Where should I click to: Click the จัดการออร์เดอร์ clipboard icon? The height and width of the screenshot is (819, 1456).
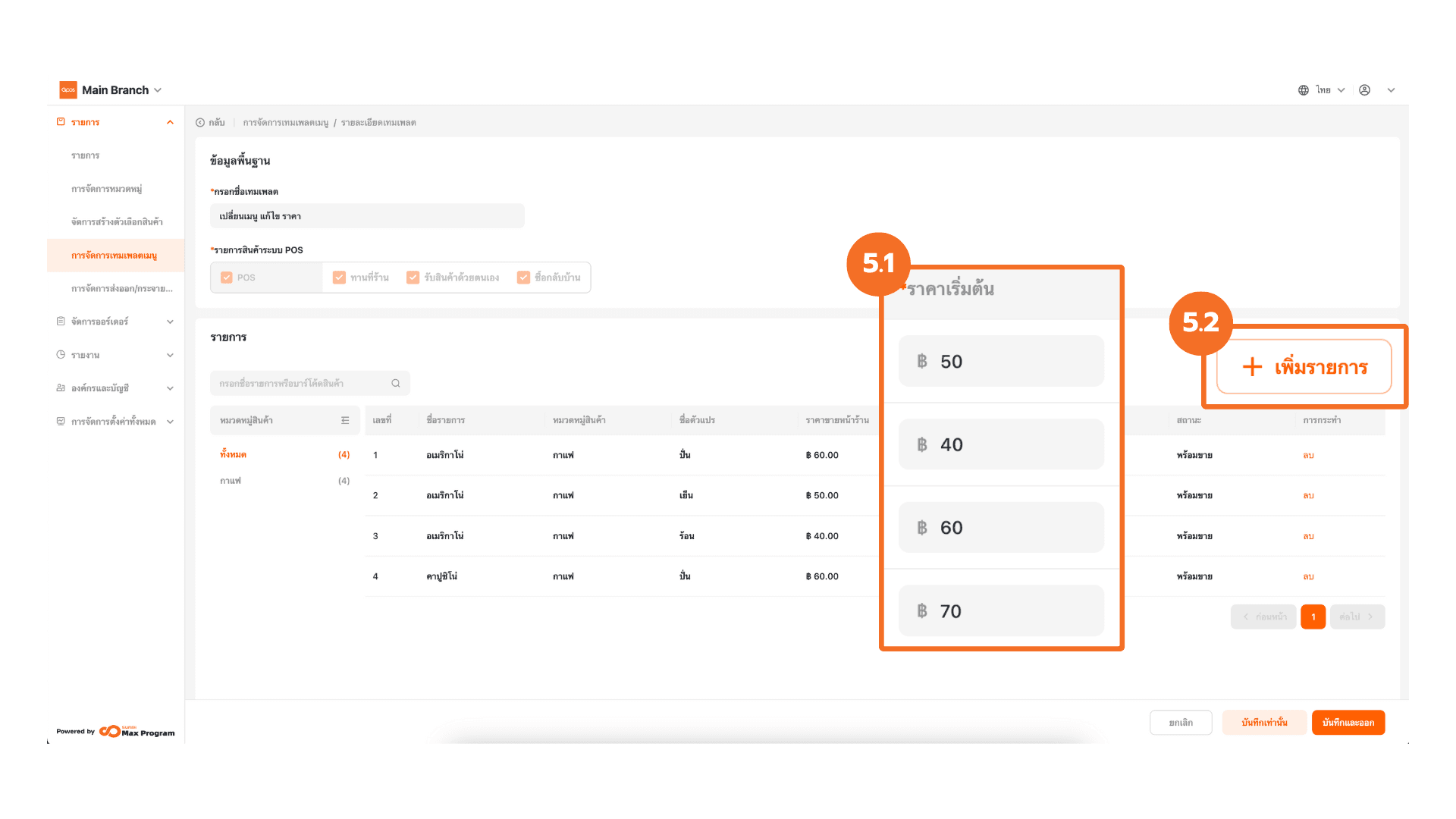pyautogui.click(x=61, y=322)
